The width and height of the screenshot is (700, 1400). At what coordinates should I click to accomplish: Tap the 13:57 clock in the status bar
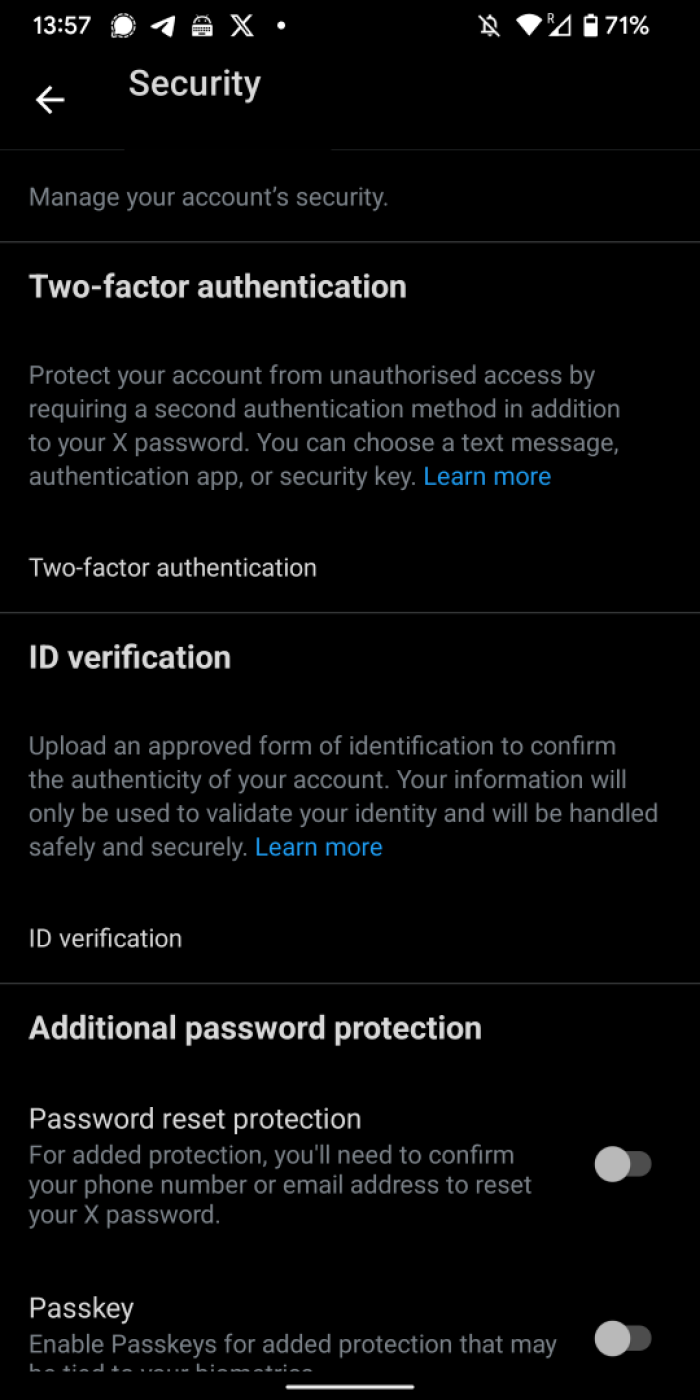(61, 26)
